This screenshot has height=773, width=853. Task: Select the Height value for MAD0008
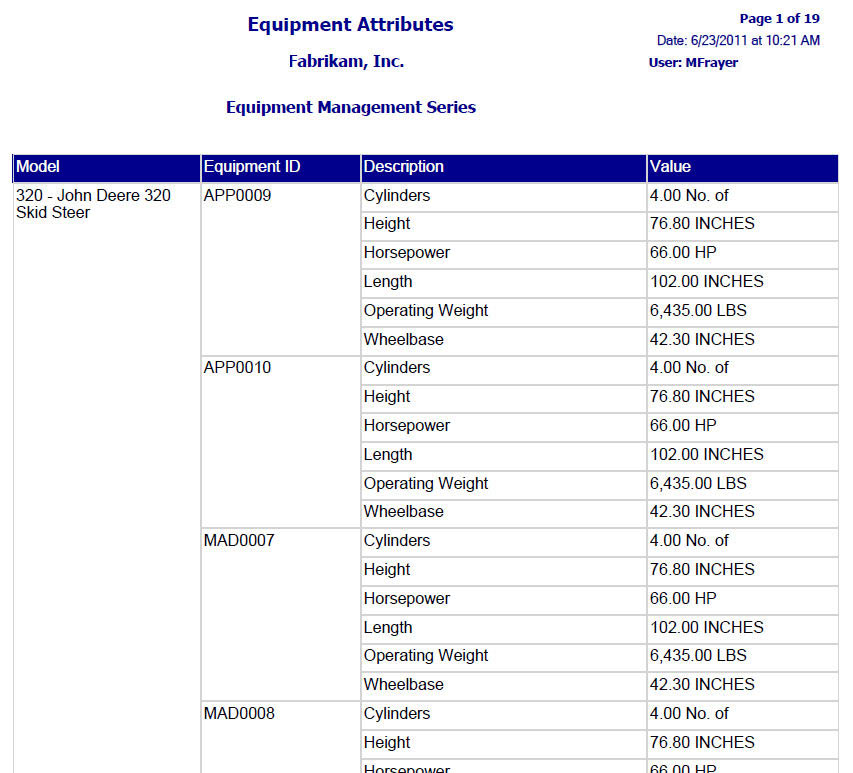[x=702, y=743]
